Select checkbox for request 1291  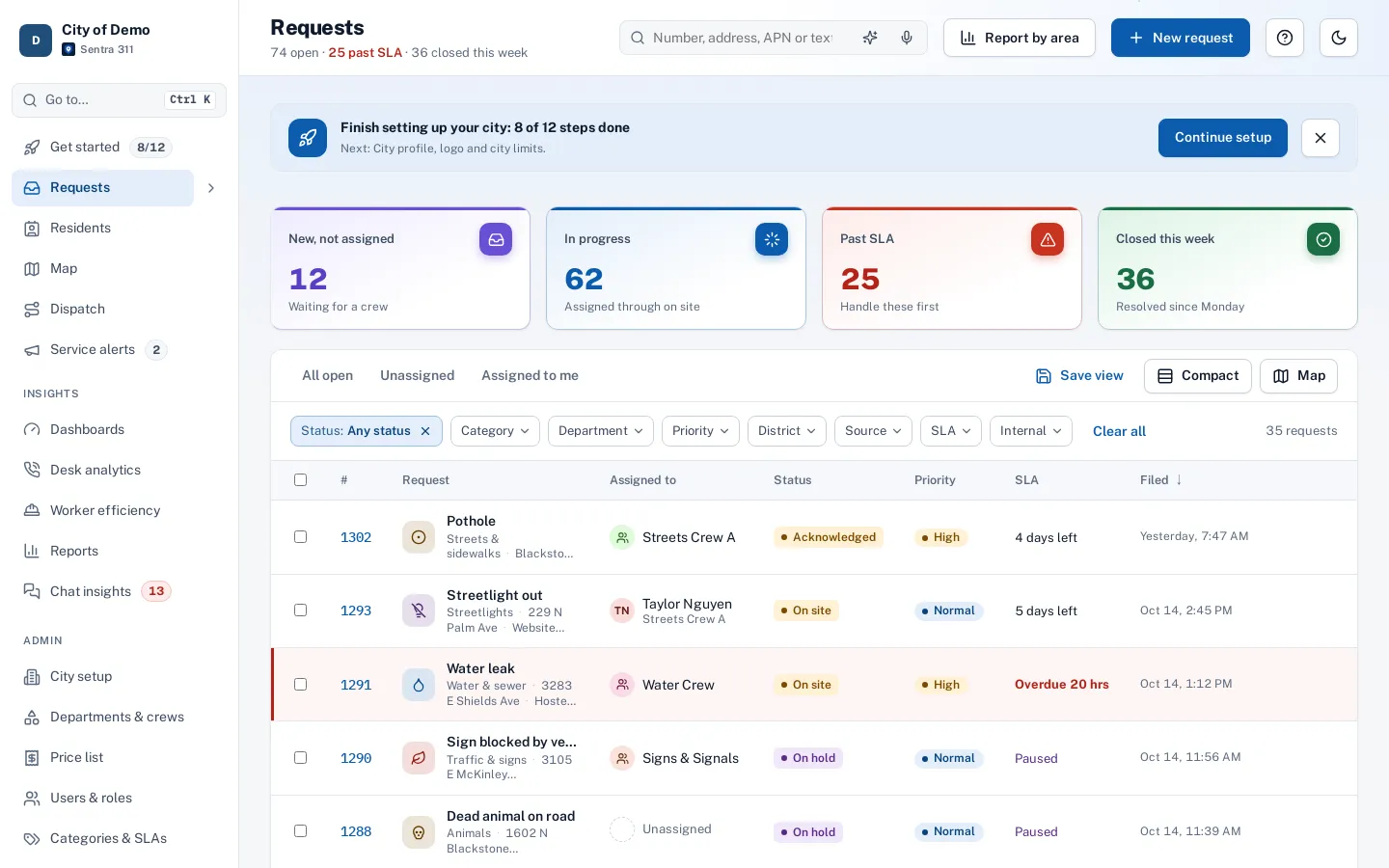(x=300, y=685)
